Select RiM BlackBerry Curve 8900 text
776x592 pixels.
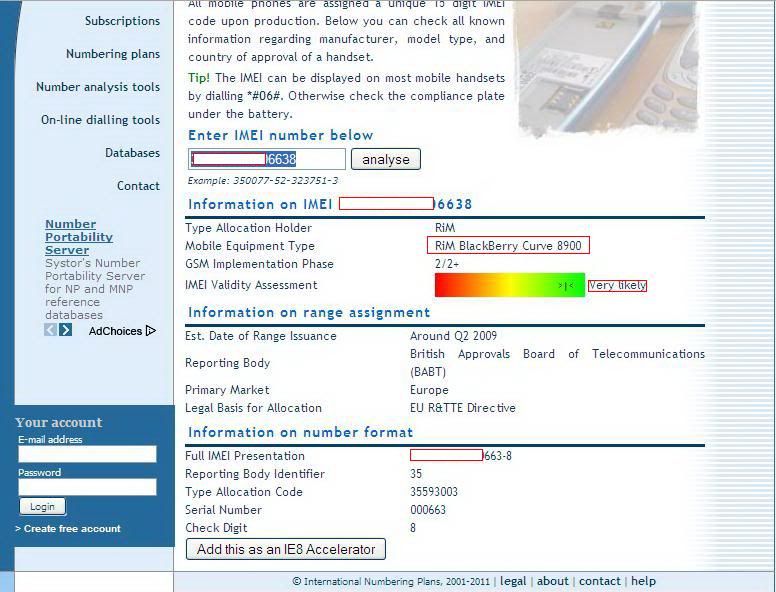click(x=508, y=246)
